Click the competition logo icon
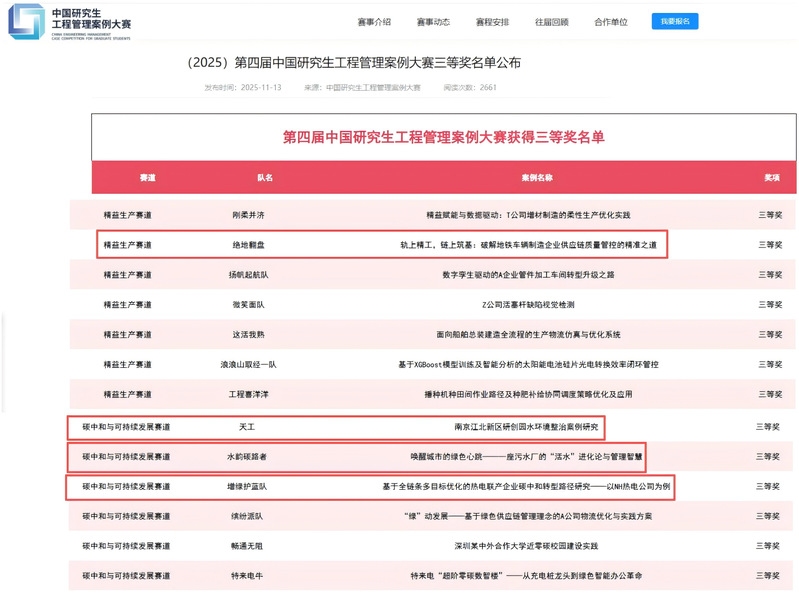 click(26, 21)
